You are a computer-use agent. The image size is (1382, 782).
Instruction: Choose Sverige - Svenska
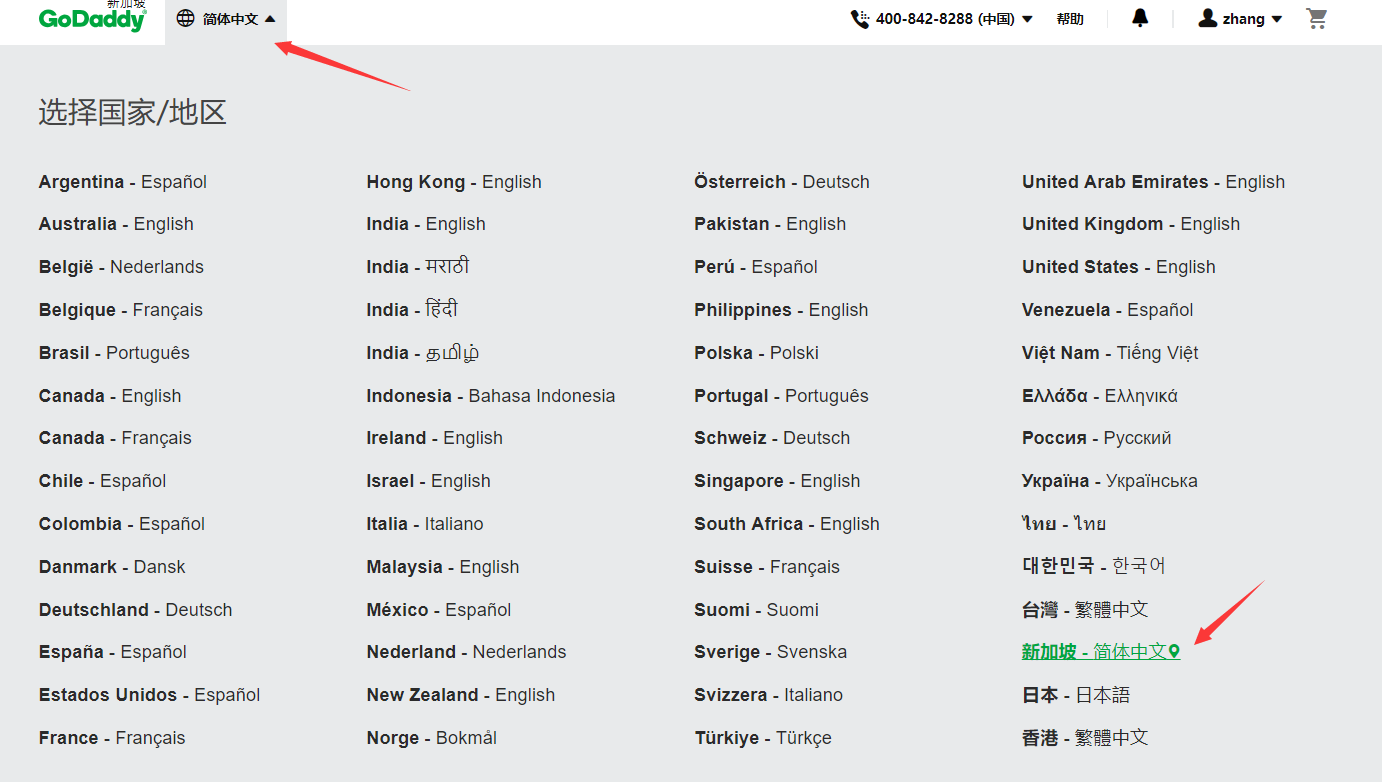771,652
